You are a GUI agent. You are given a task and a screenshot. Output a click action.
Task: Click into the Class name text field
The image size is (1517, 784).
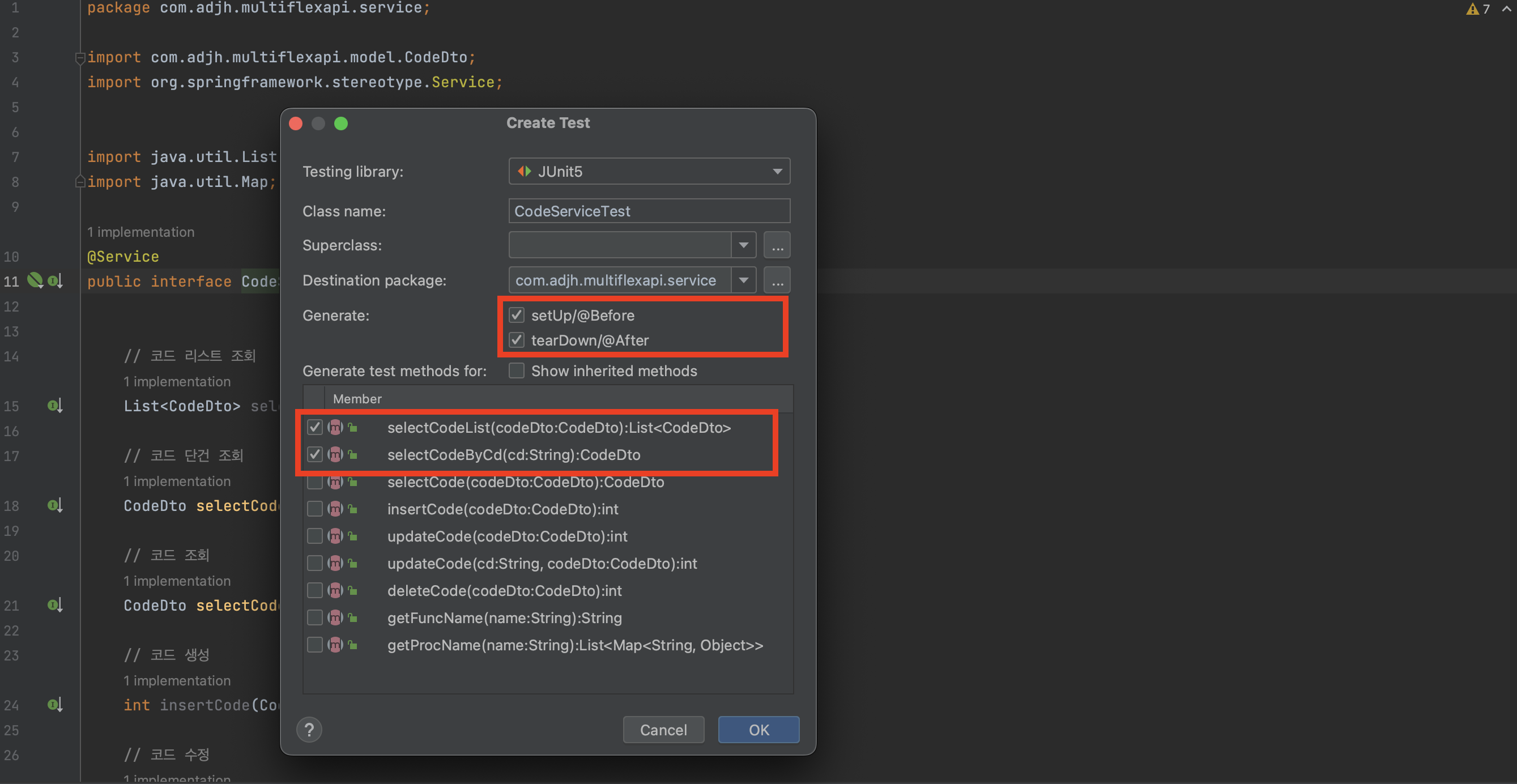[649, 211]
